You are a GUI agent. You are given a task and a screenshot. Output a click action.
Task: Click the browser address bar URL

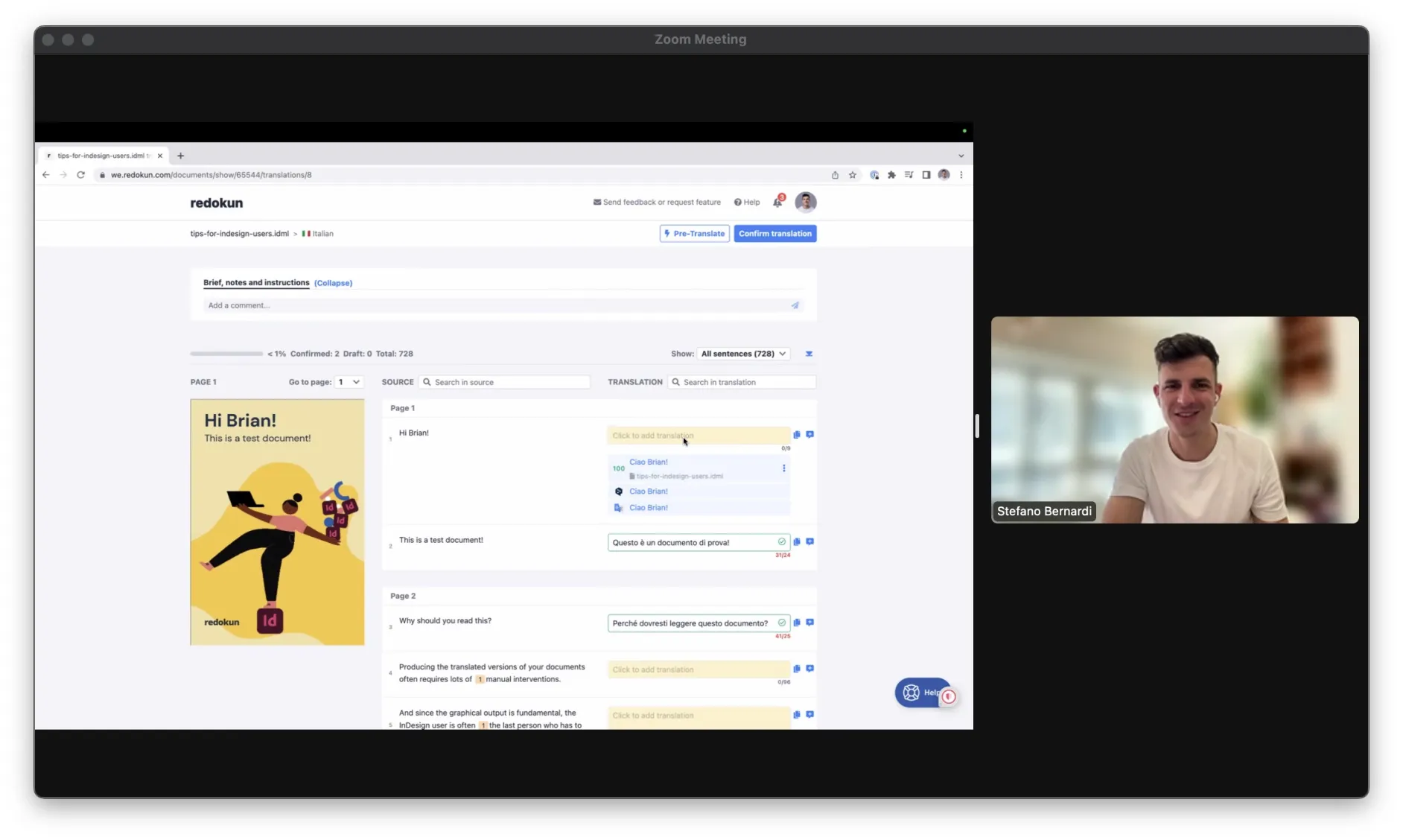click(x=211, y=175)
